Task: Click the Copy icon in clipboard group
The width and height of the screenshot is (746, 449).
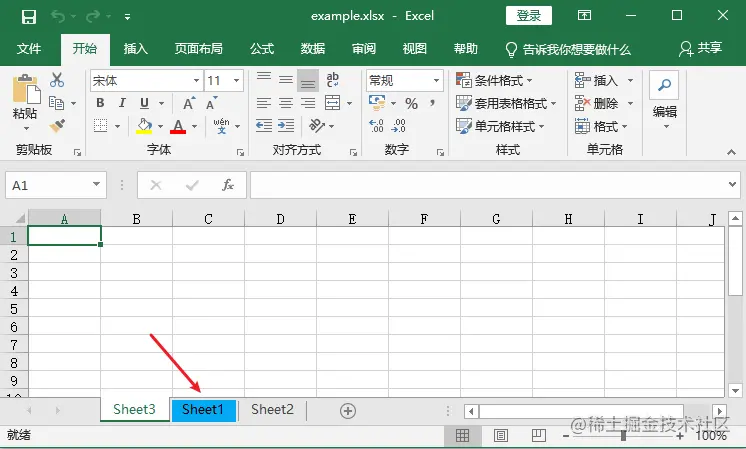Action: 57,103
